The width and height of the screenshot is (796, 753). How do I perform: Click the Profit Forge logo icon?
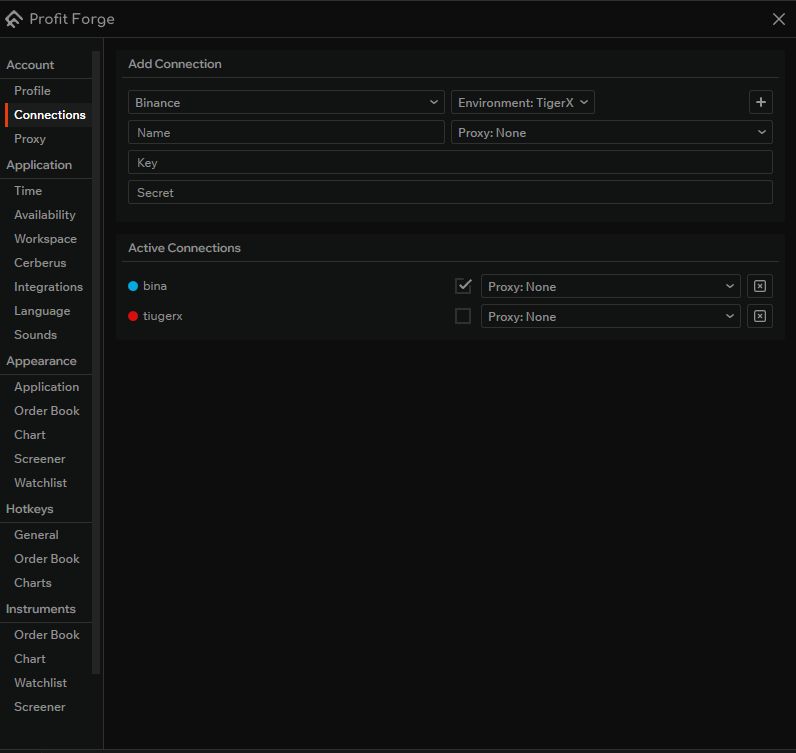[x=14, y=19]
